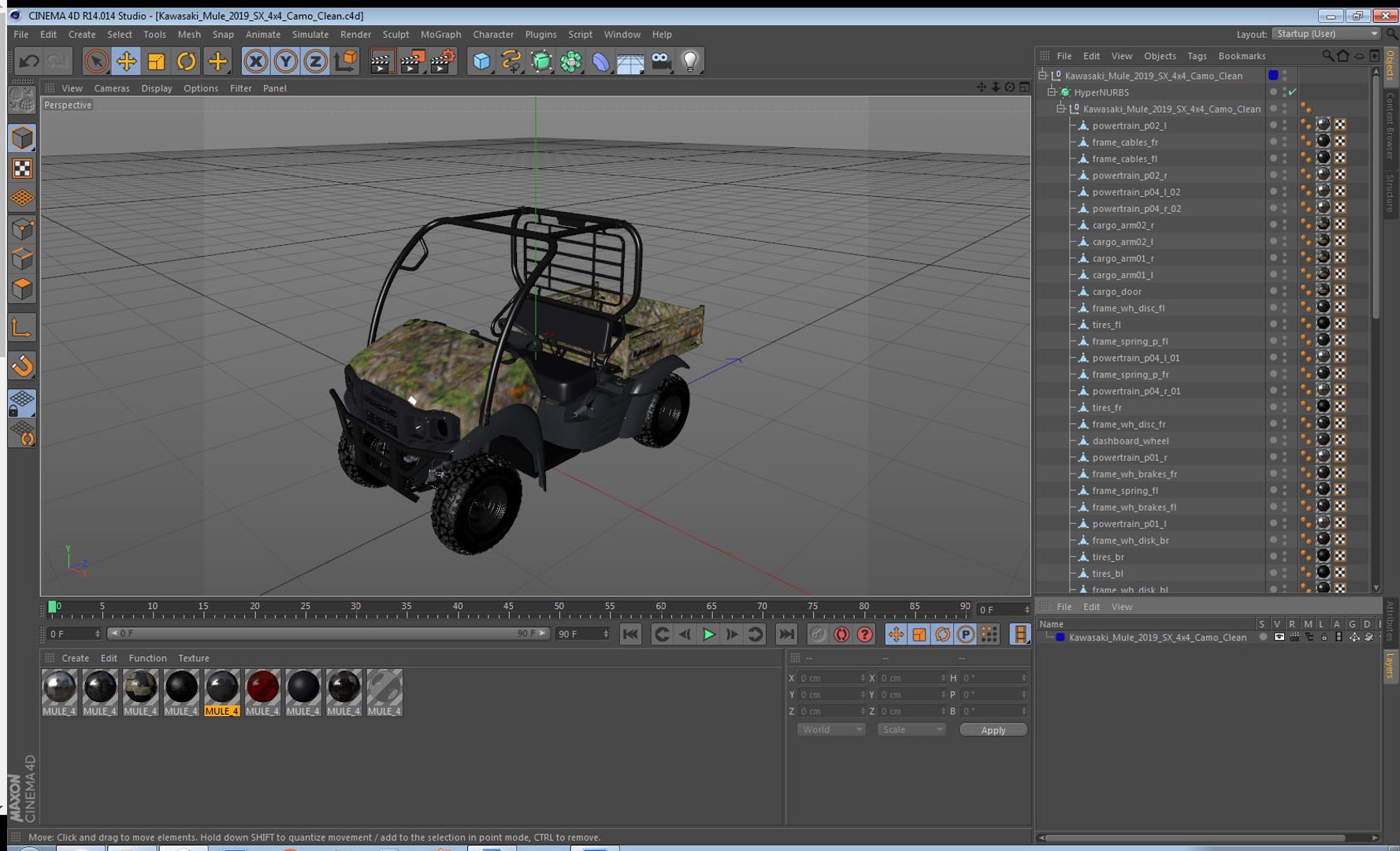
Task: Toggle HyperNURBS green enable checkmark
Action: pos(1293,92)
